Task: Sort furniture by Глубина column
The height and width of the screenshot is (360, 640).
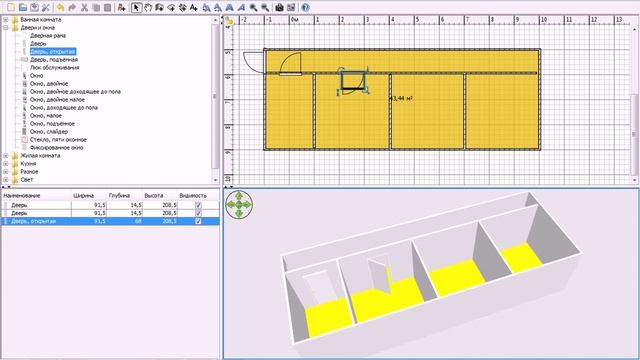Action: pyautogui.click(x=124, y=196)
